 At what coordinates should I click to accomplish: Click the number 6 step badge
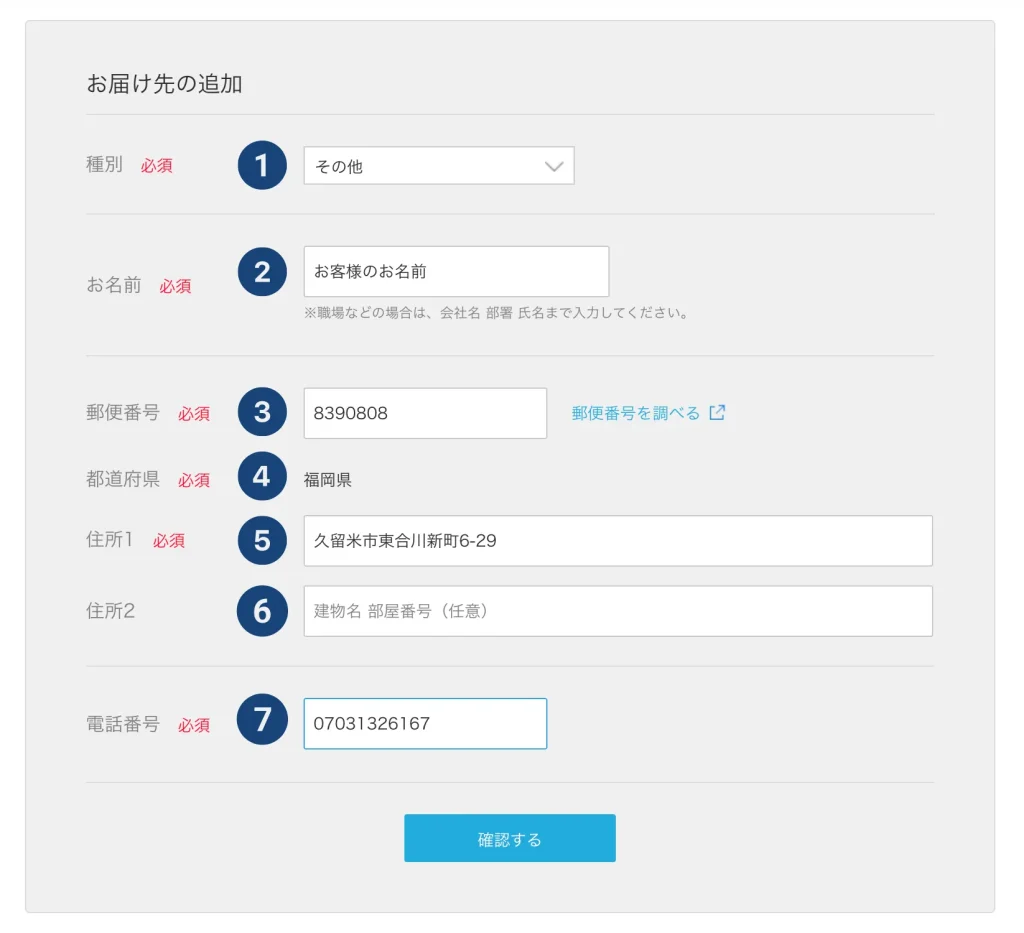click(x=262, y=611)
